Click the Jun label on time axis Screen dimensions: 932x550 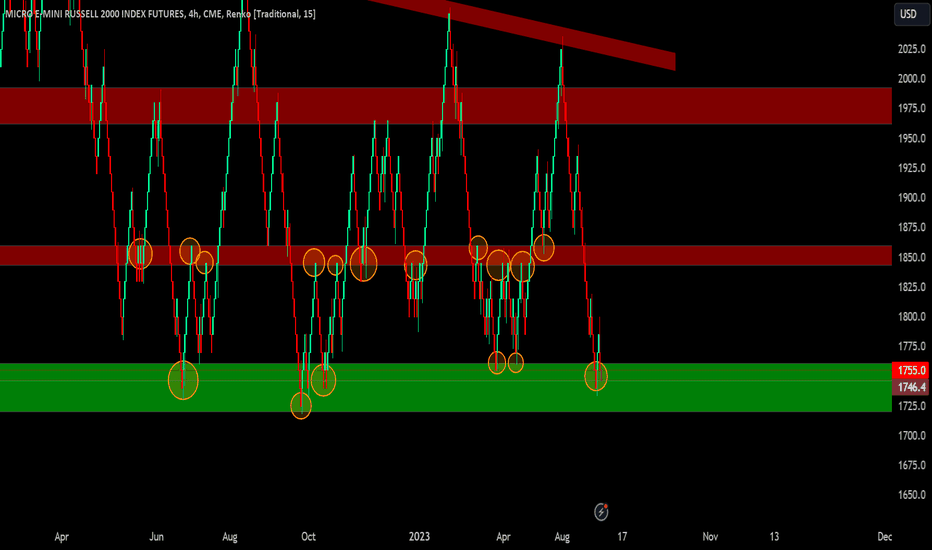[x=156, y=536]
